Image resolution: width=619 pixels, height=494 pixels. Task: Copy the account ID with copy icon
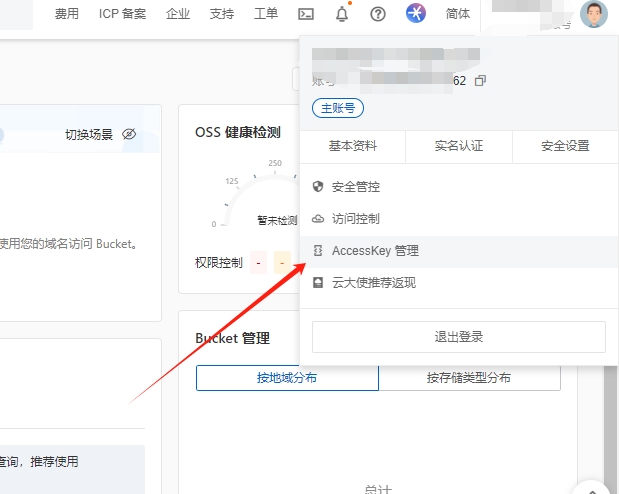pos(480,80)
